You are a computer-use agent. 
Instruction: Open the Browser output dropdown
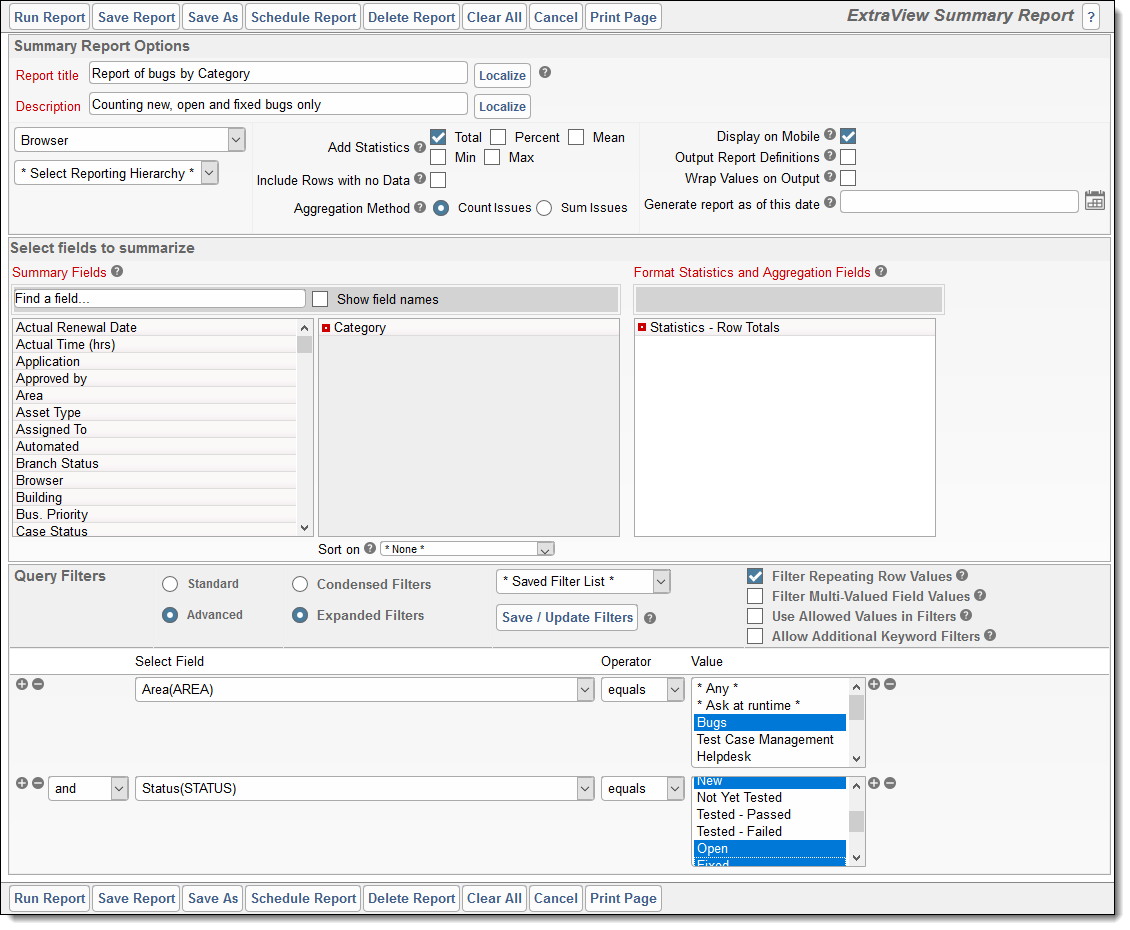coord(130,140)
